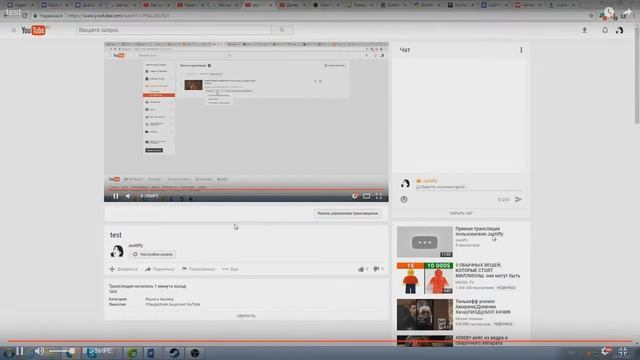Viewport: 640px width, 360px height.
Task: Open the notifications bell
Action: (605, 30)
